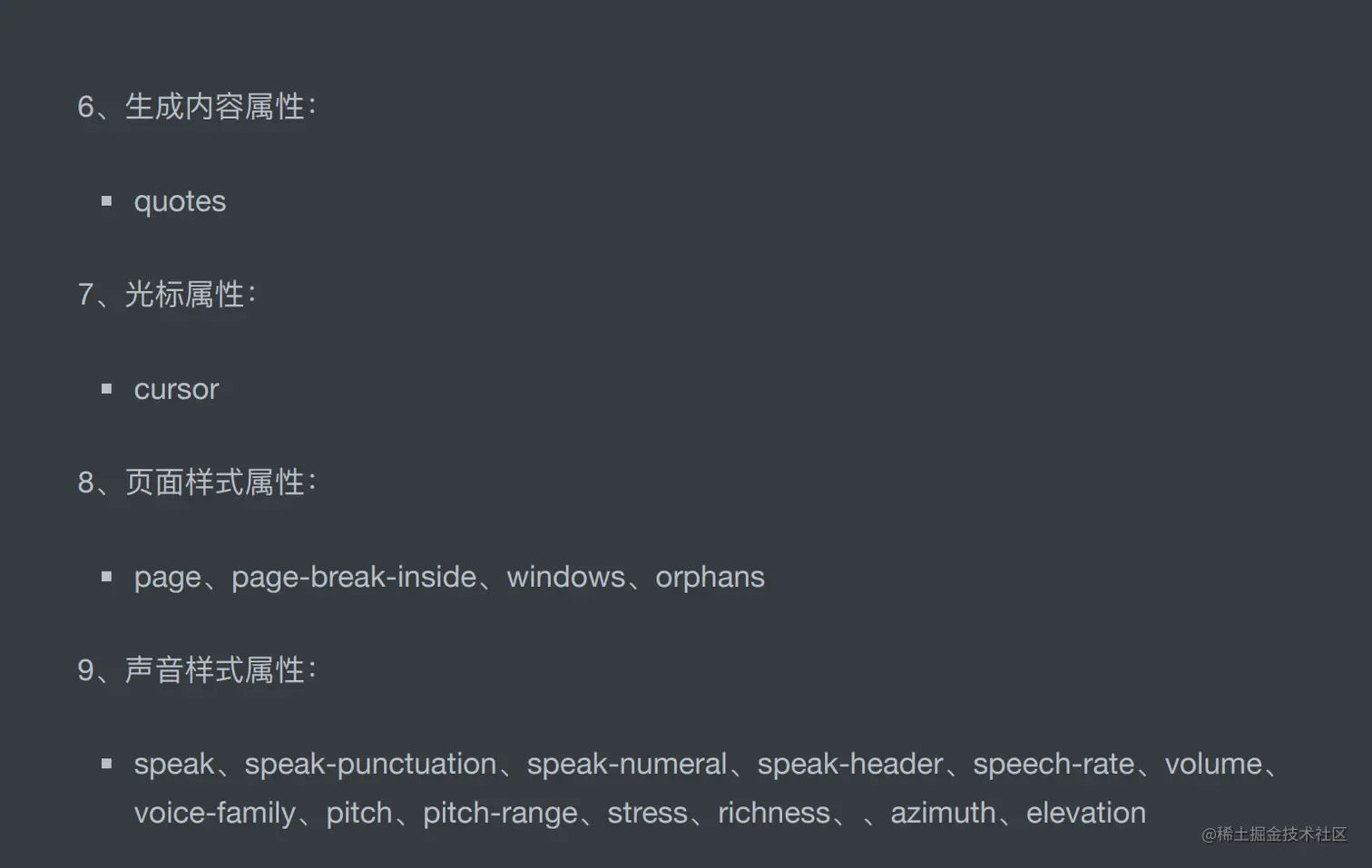Viewport: 1372px width, 868px height.
Task: Click the word pitch-range
Action: 500,814
